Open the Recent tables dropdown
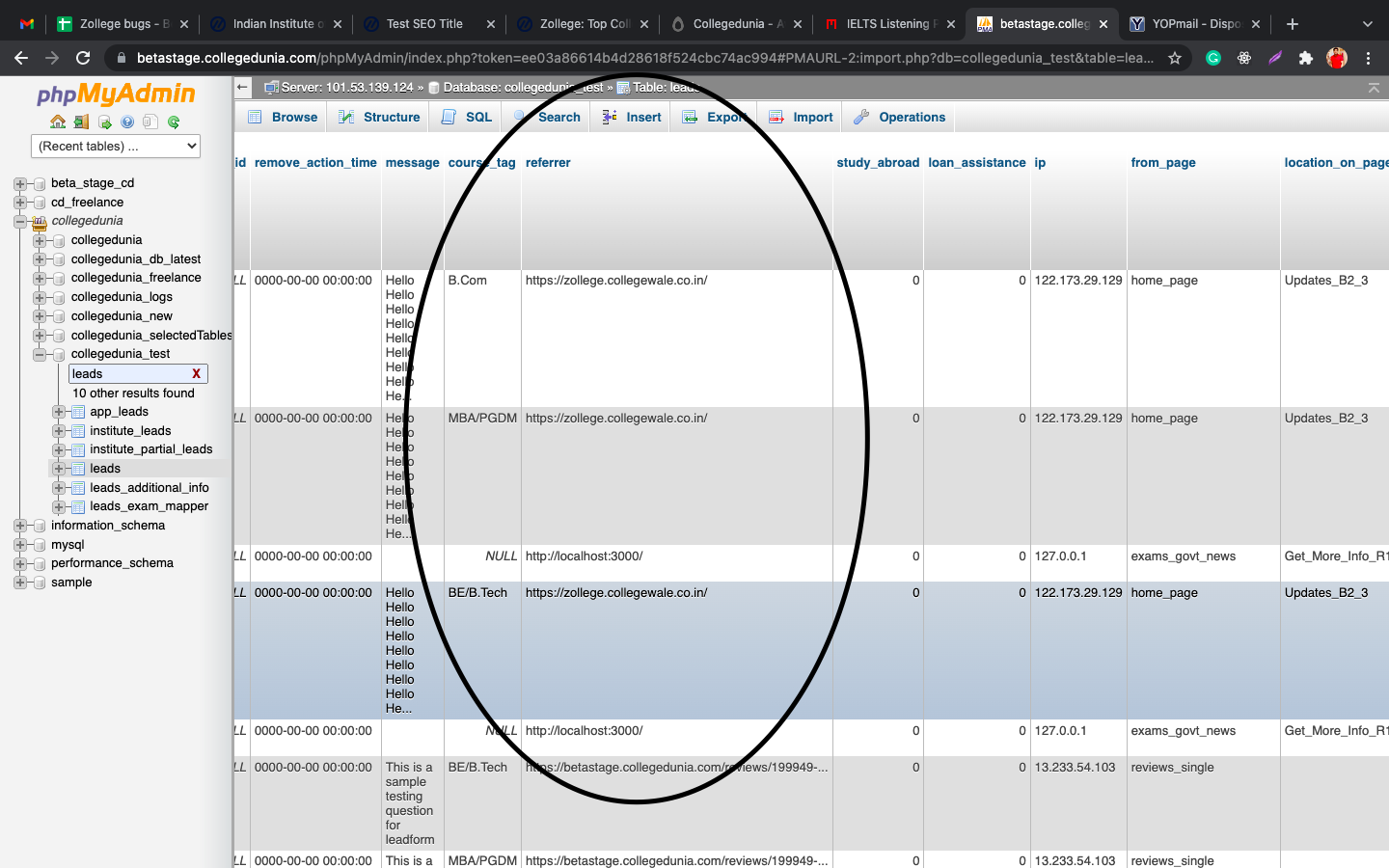Viewport: 1389px width, 868px height. tap(116, 147)
